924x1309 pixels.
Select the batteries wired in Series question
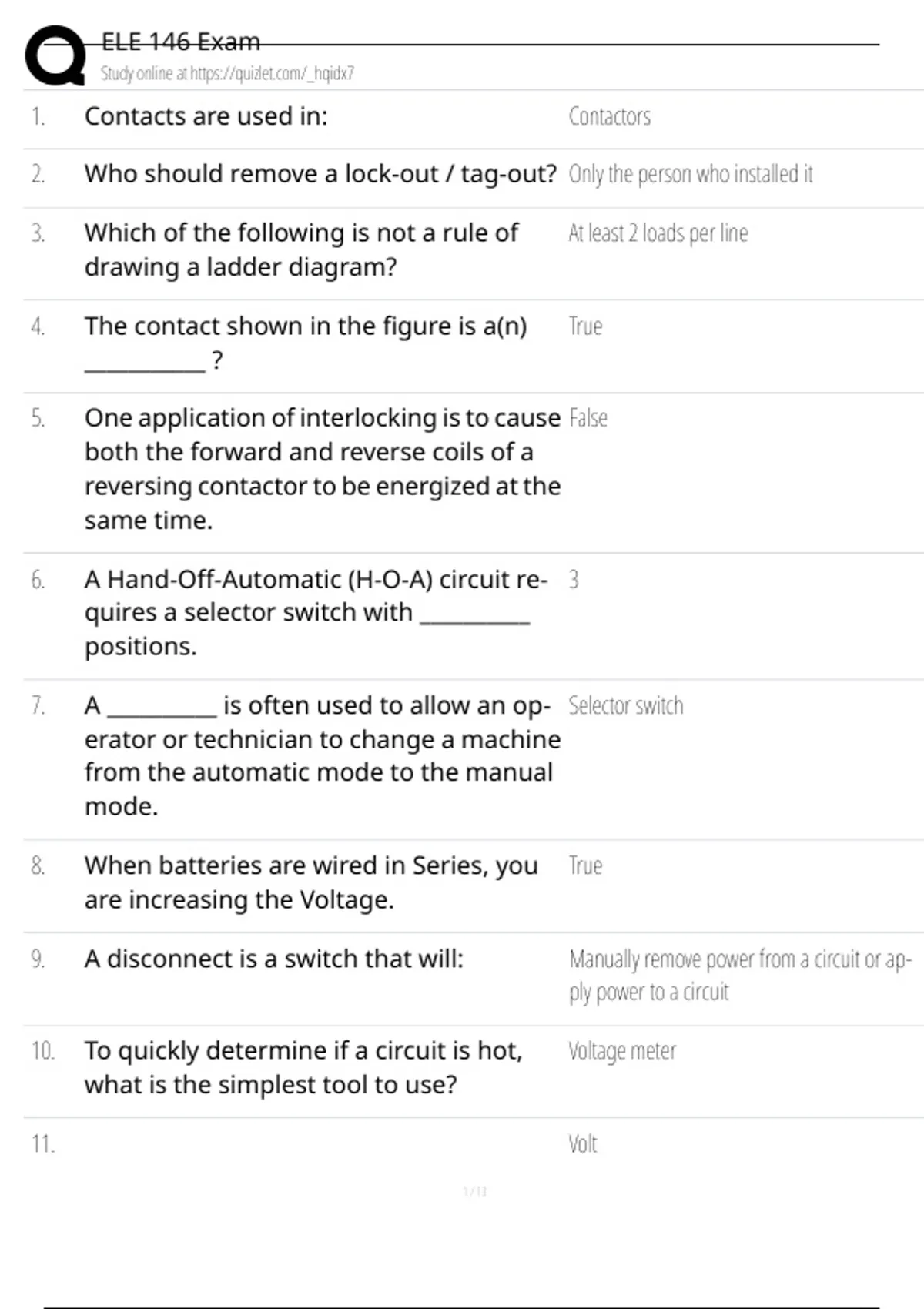[x=311, y=882]
